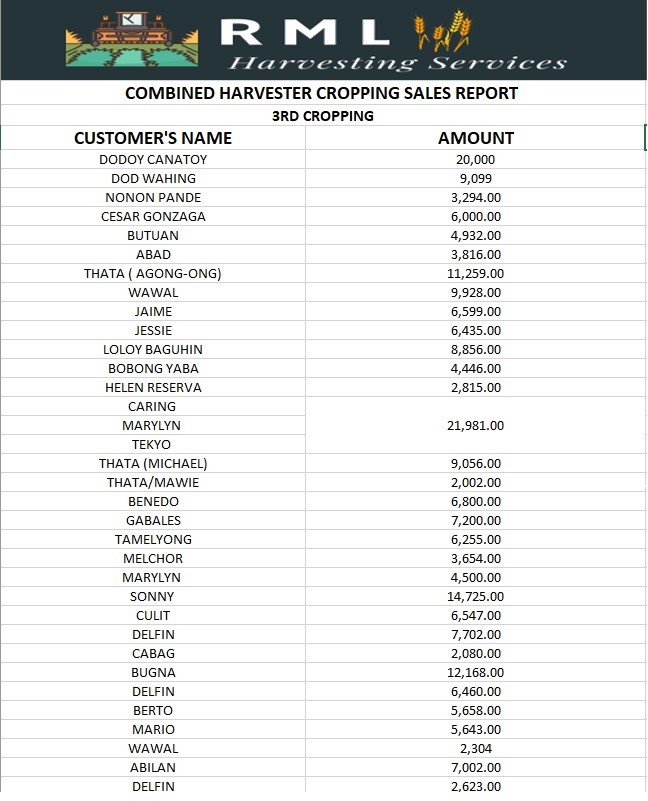Click the Harvesting Services subtitle text
The width and height of the screenshot is (648, 801).
[x=397, y=63]
